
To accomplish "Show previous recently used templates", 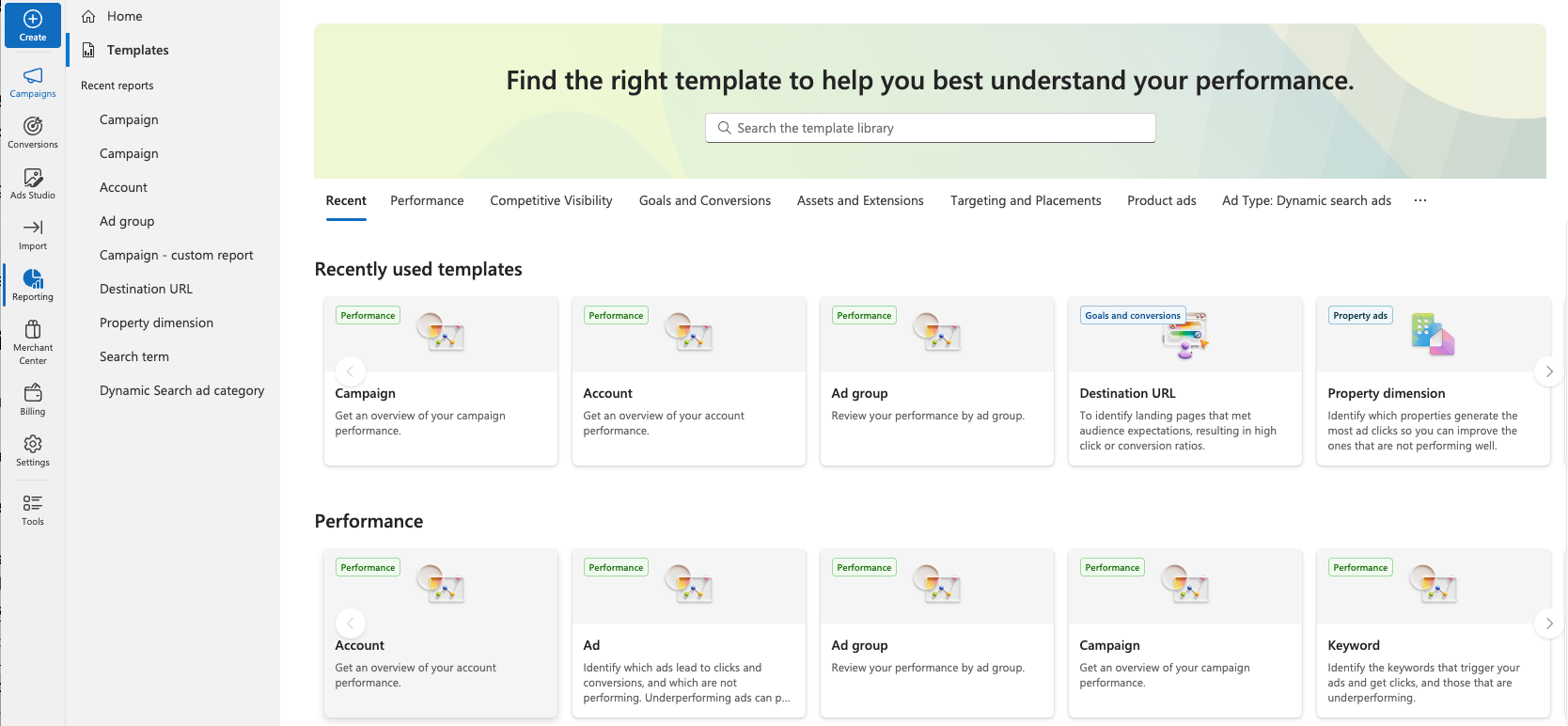I will [351, 371].
